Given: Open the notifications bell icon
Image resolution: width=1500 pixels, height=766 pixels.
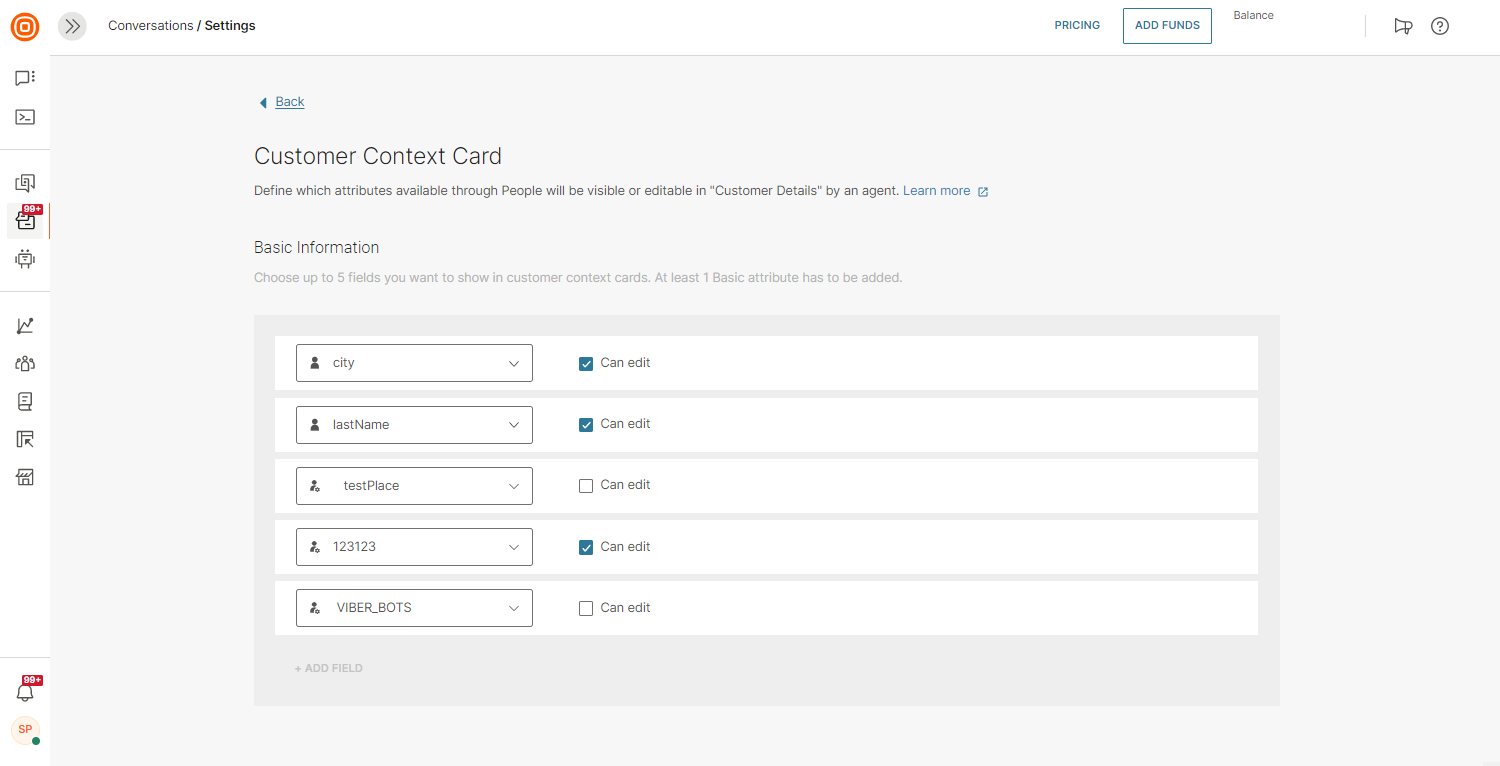Looking at the screenshot, I should click(25, 692).
